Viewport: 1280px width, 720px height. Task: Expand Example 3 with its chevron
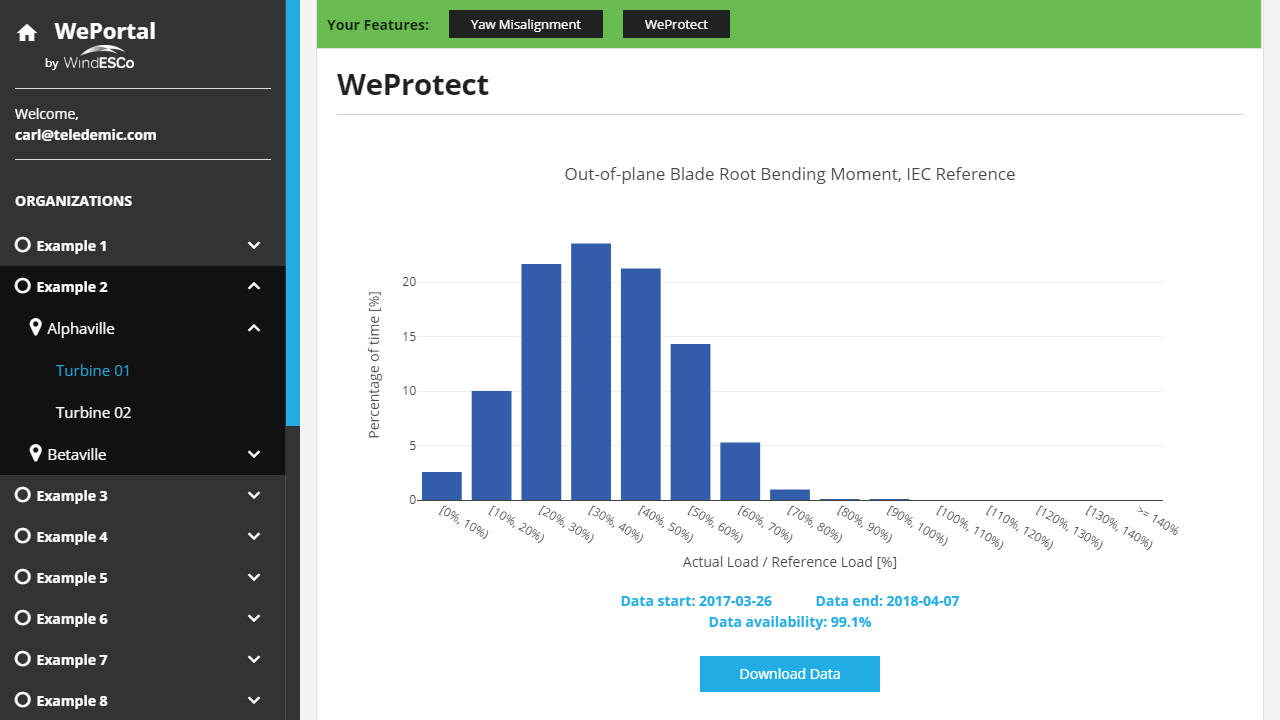click(x=254, y=495)
